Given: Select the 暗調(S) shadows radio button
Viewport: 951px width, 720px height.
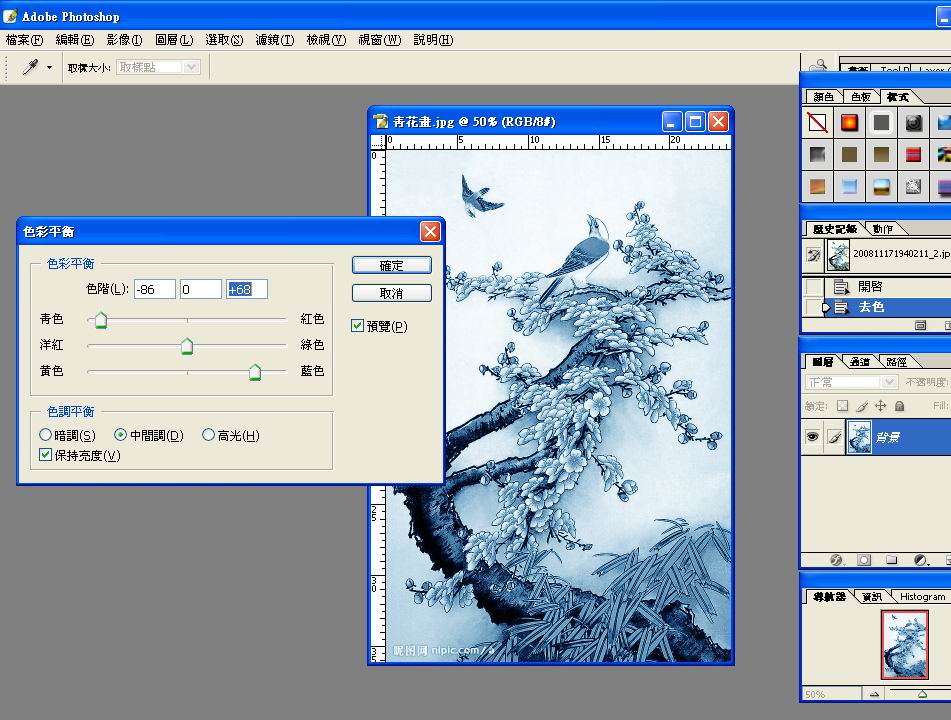Looking at the screenshot, I should coord(45,434).
